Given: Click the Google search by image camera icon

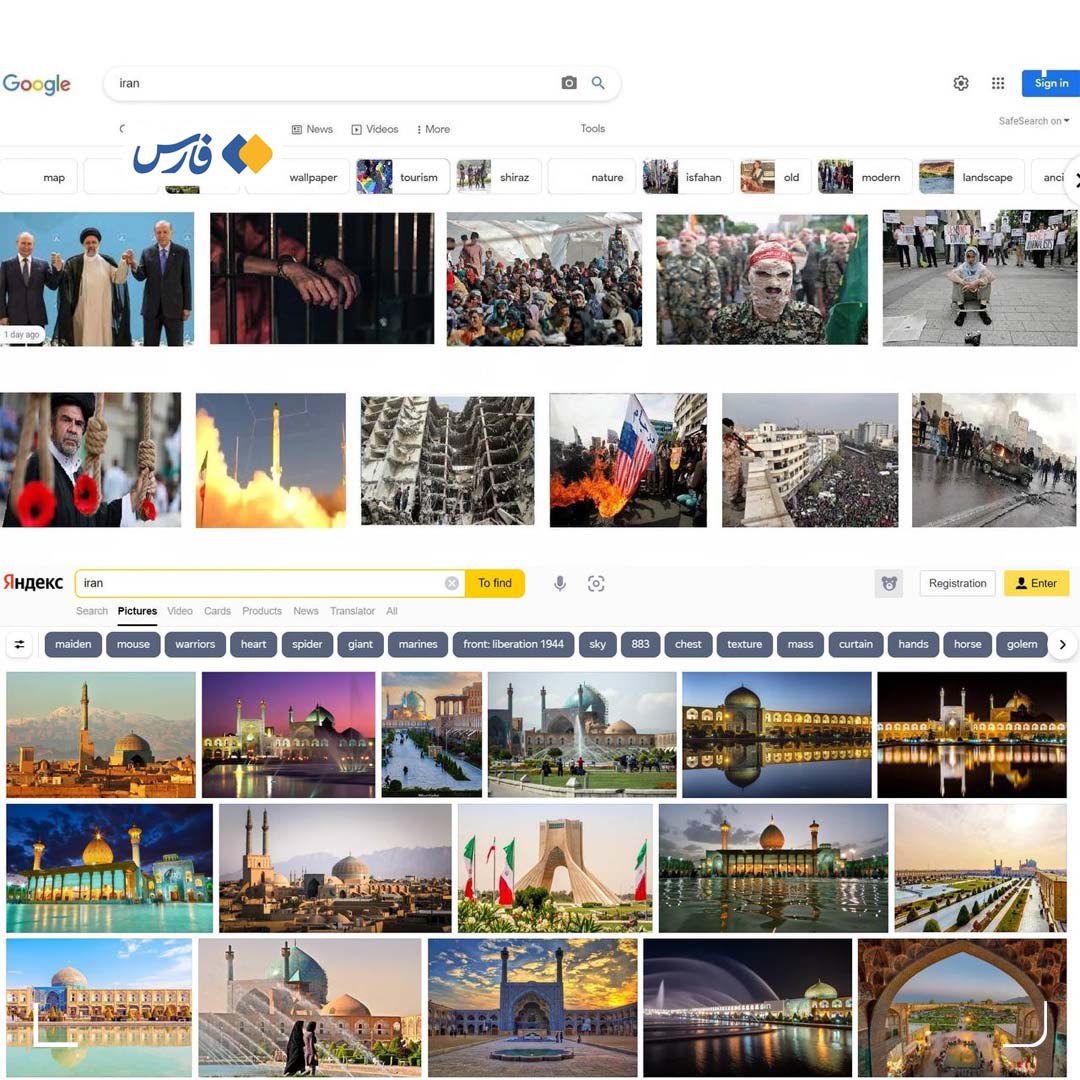Looking at the screenshot, I should click(x=569, y=83).
